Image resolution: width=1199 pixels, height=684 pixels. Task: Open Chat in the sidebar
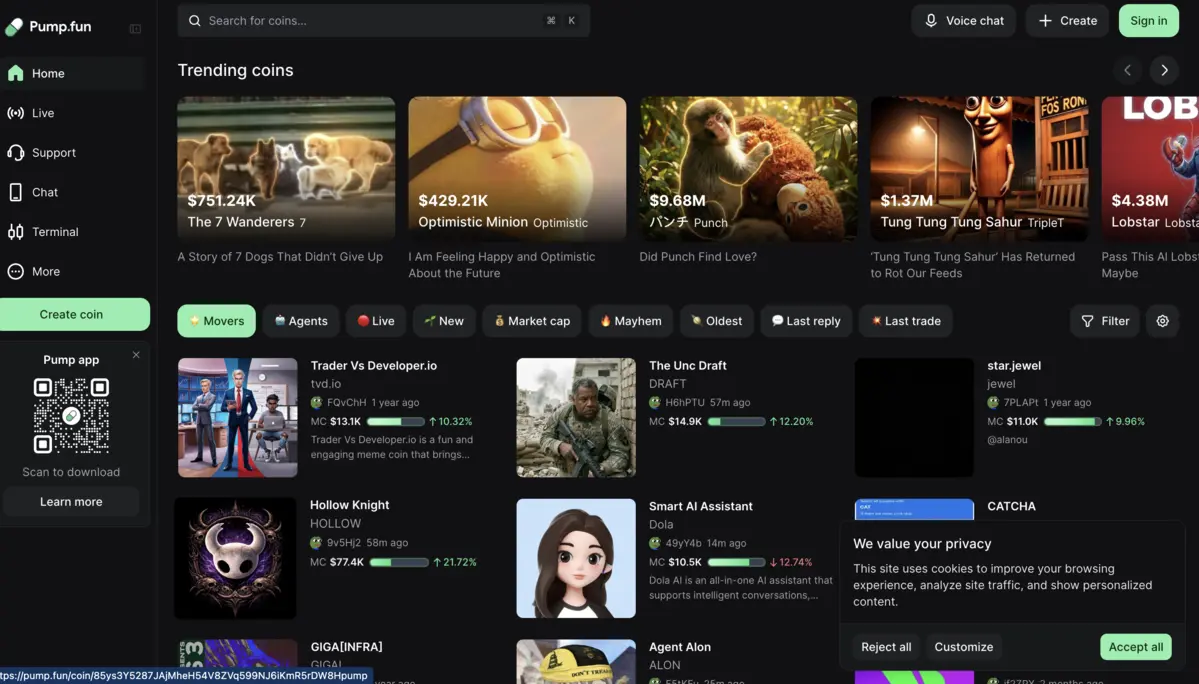click(44, 192)
